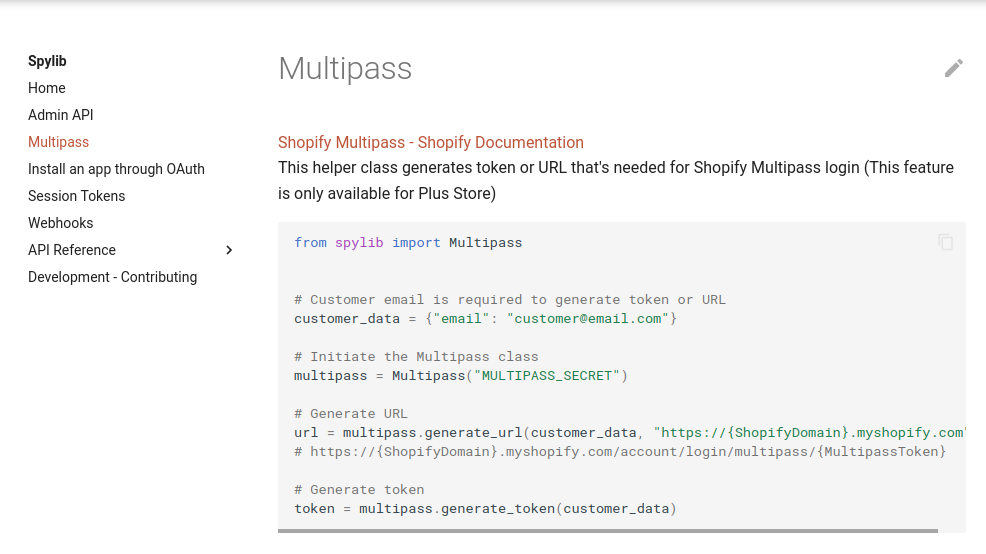
Task: Click the generate_token(customer_data) code line
Action: pyautogui.click(x=485, y=509)
